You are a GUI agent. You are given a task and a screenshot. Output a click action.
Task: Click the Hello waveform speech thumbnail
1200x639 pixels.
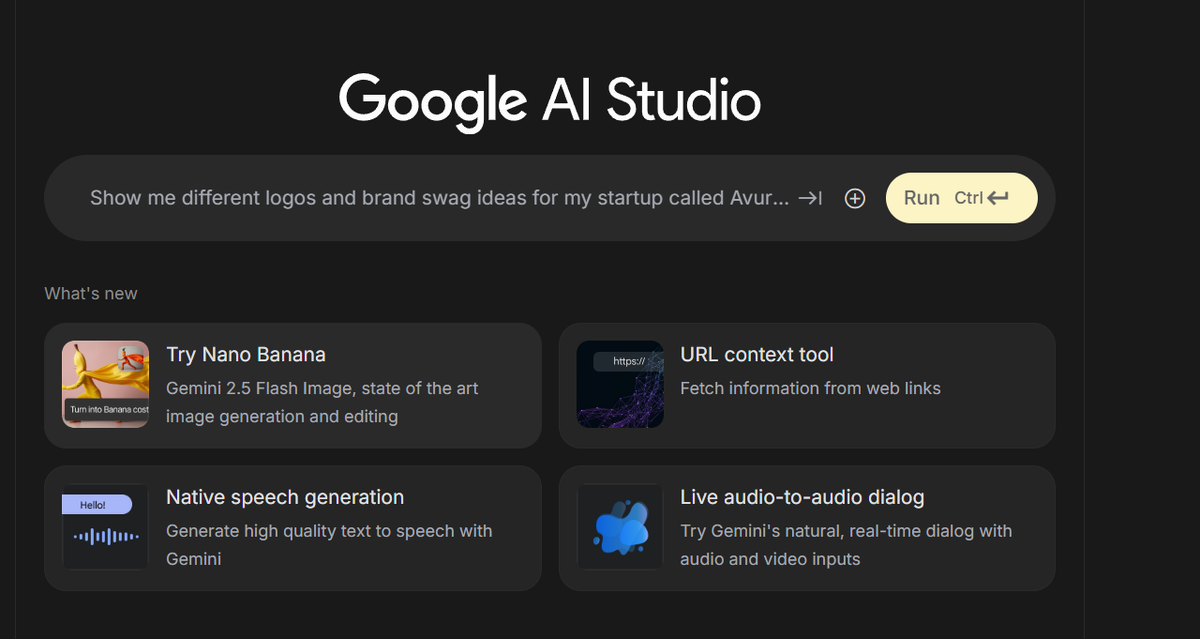coord(106,528)
